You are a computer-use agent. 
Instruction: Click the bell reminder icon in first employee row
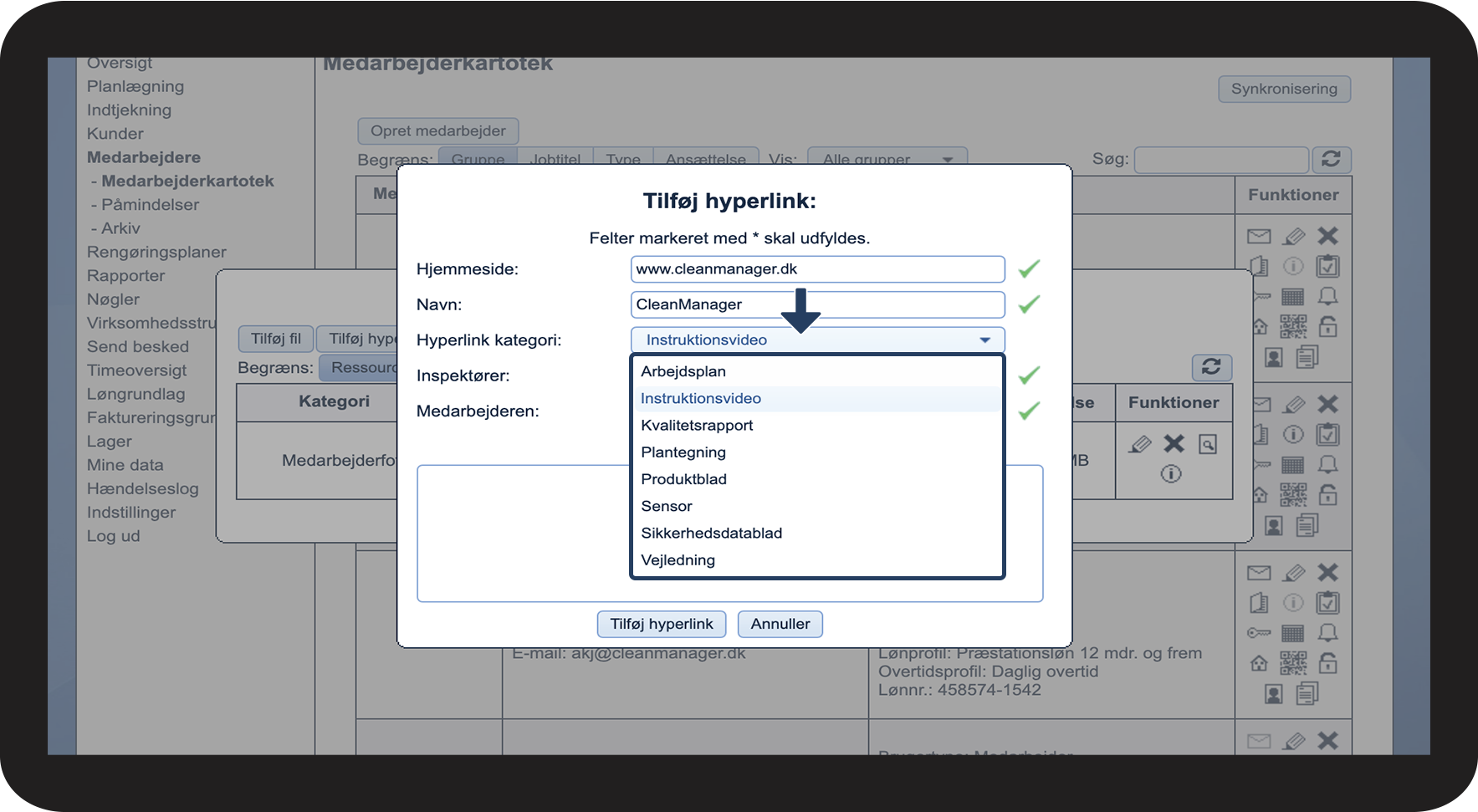[1327, 297]
